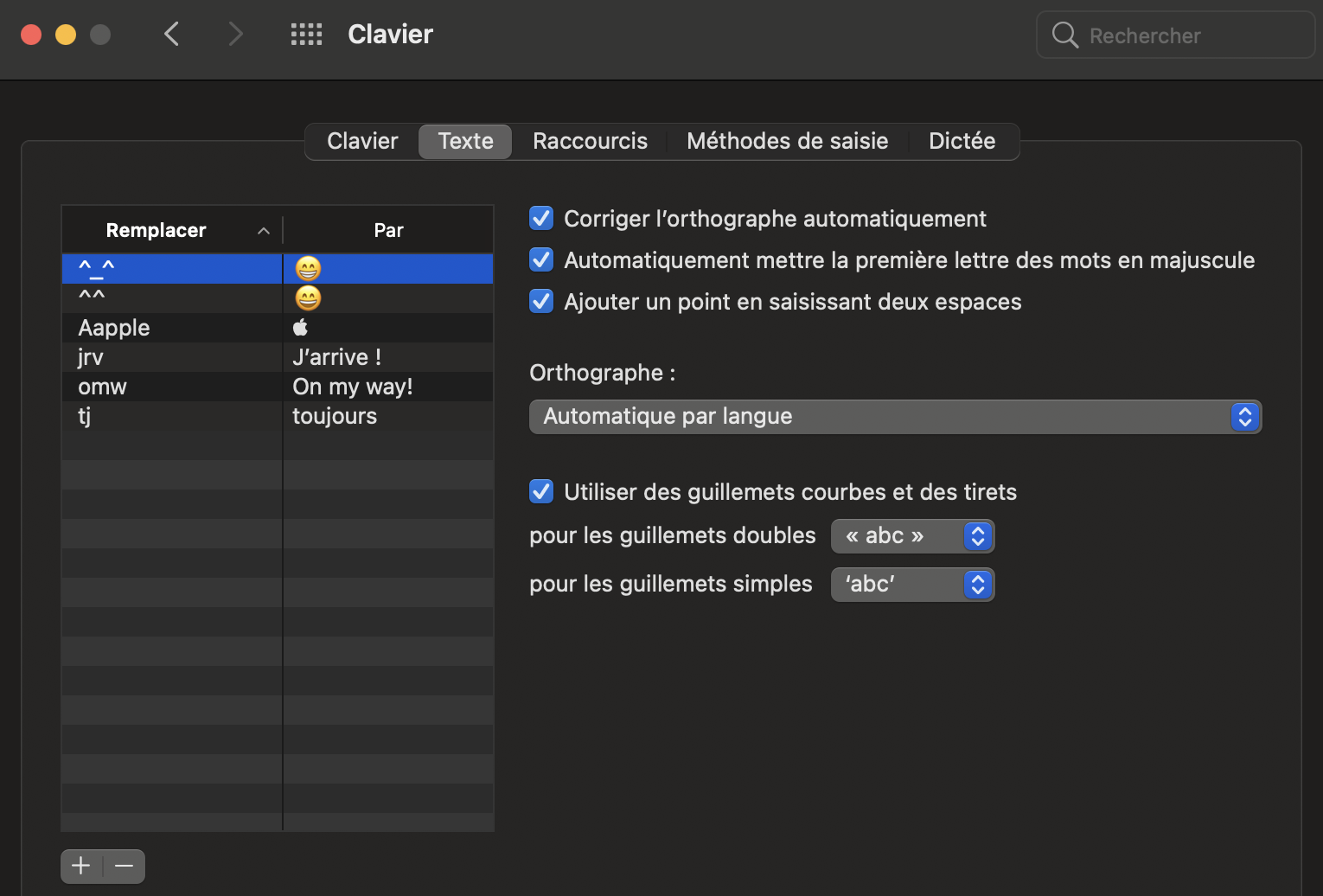Uncheck Ajouter un point en saisissant deux espaces

click(x=541, y=301)
